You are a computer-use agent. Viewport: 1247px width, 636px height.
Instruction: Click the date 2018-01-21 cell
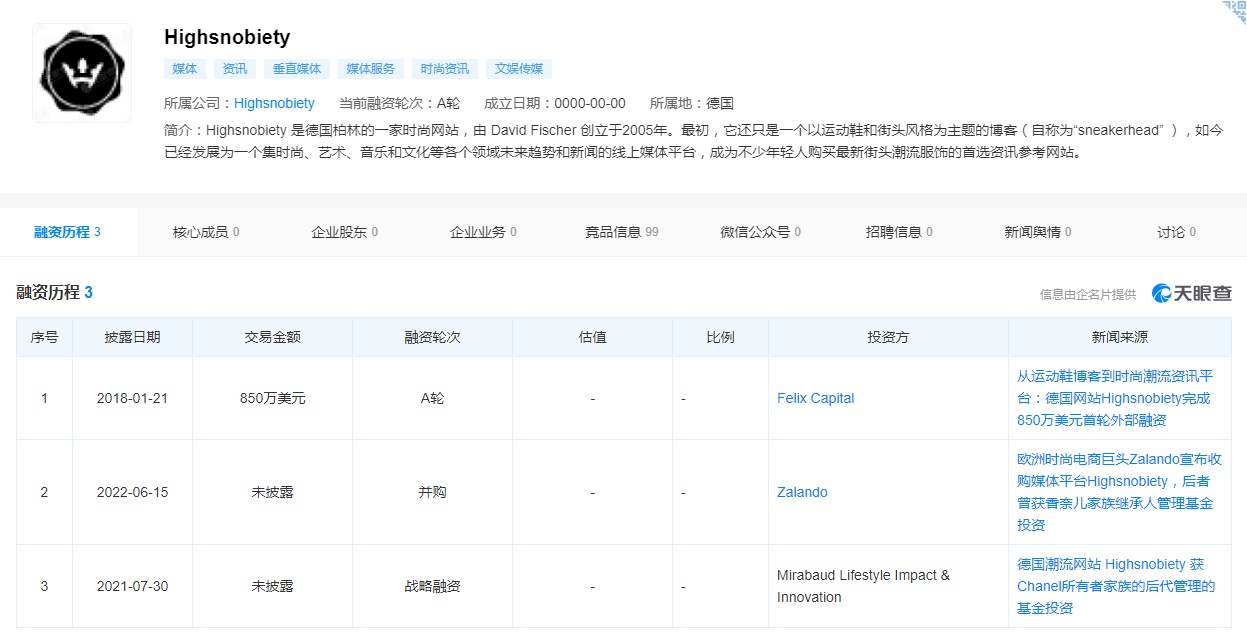[x=132, y=398]
